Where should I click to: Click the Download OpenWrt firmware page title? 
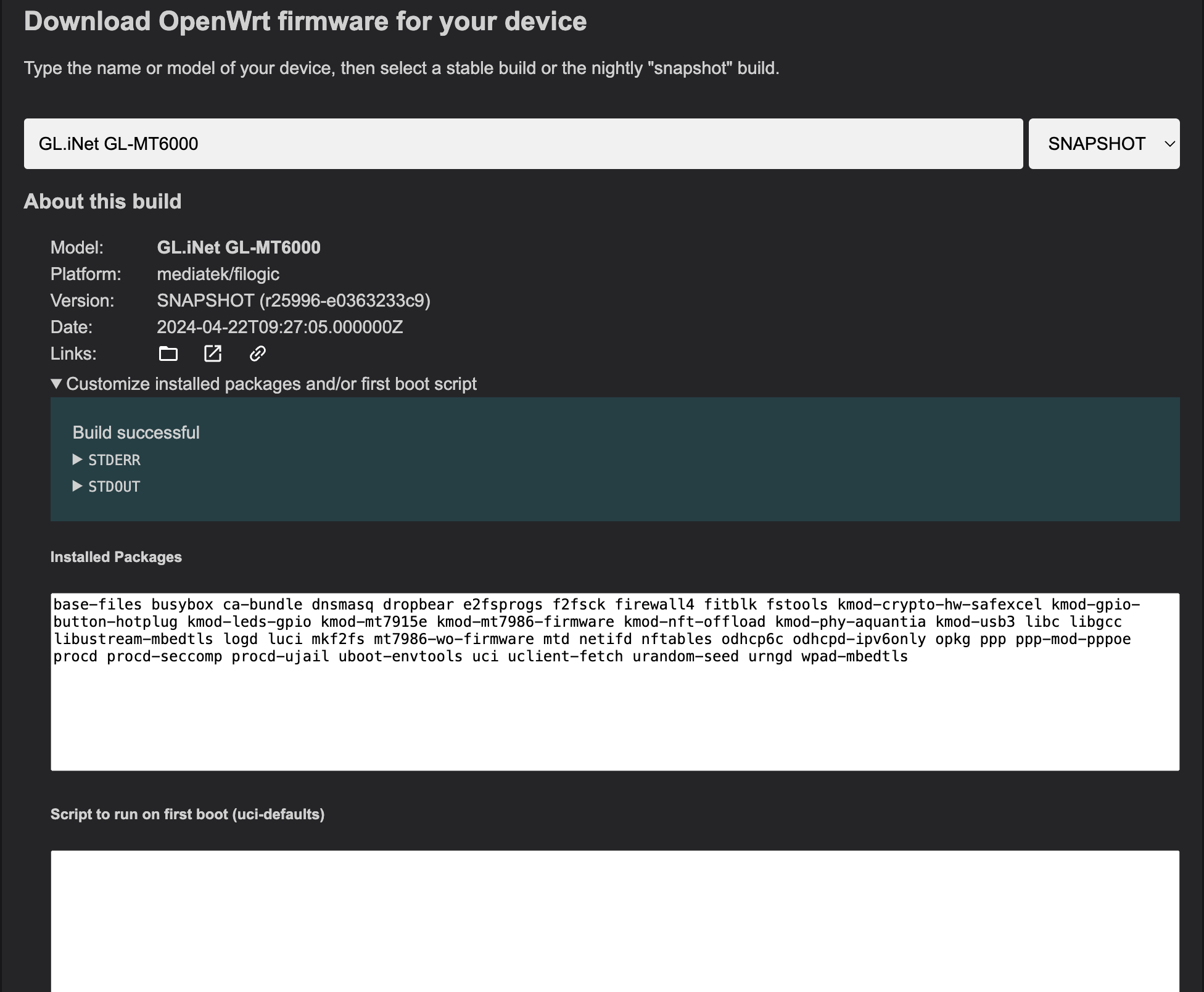(x=305, y=22)
